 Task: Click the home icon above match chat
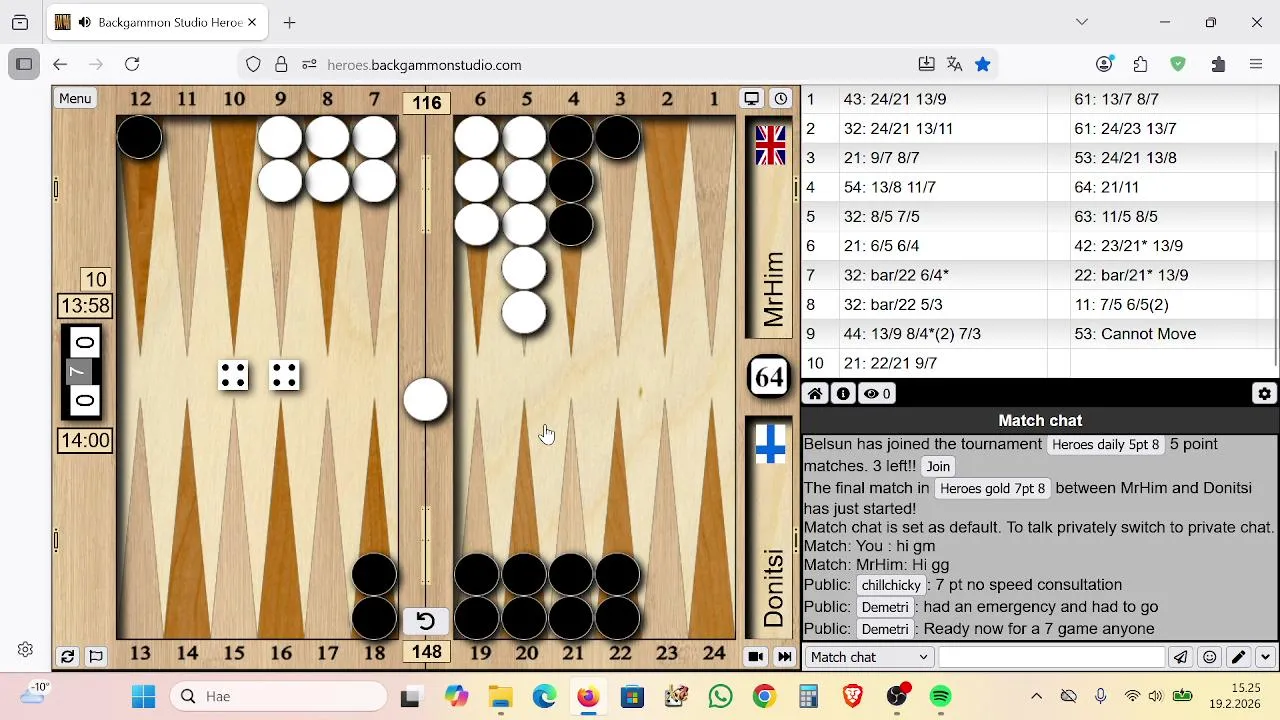click(815, 394)
